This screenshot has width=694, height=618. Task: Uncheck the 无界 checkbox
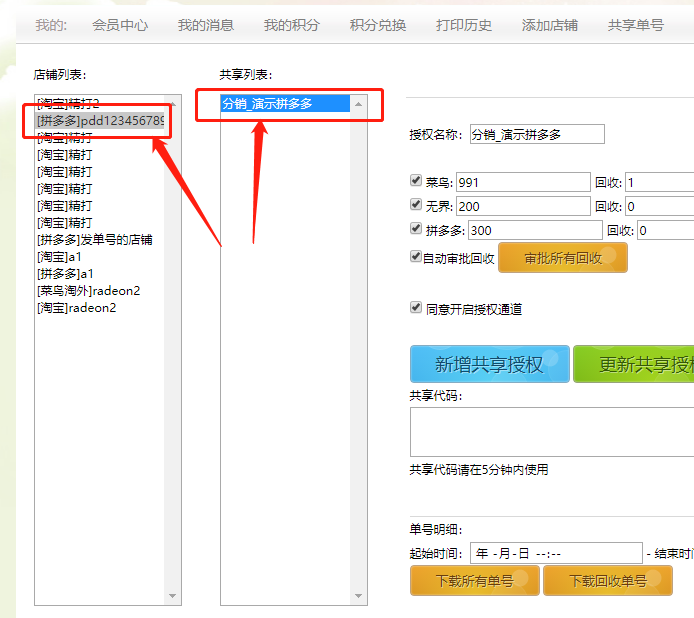(x=416, y=205)
